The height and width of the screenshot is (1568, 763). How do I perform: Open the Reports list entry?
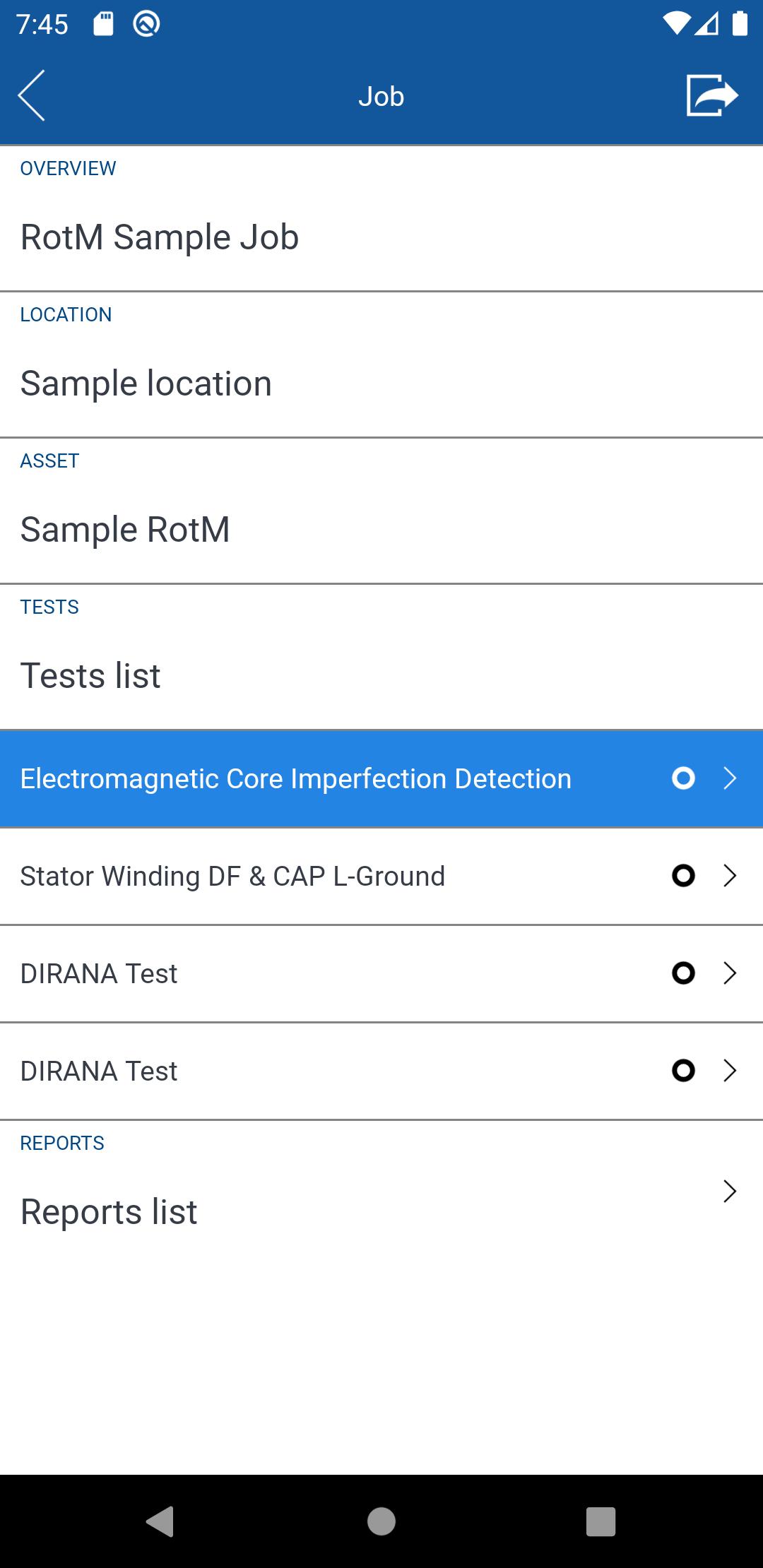coord(109,1212)
